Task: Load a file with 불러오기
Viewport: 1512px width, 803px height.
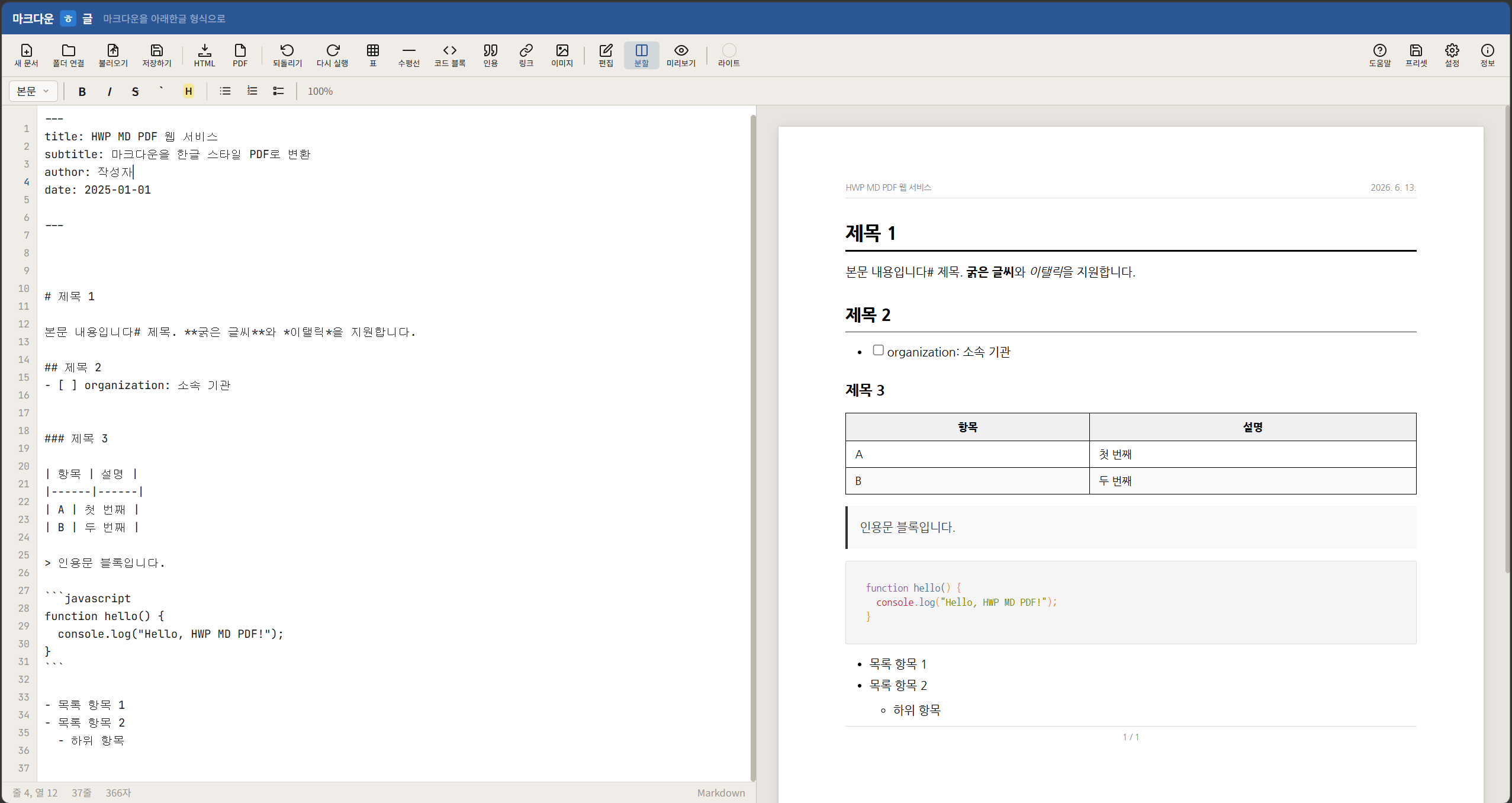Action: 113,56
